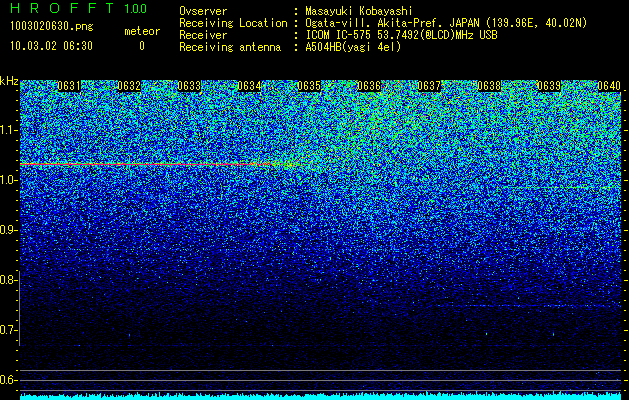Click the 0640 time marker
629x400 pixels.
(609, 86)
